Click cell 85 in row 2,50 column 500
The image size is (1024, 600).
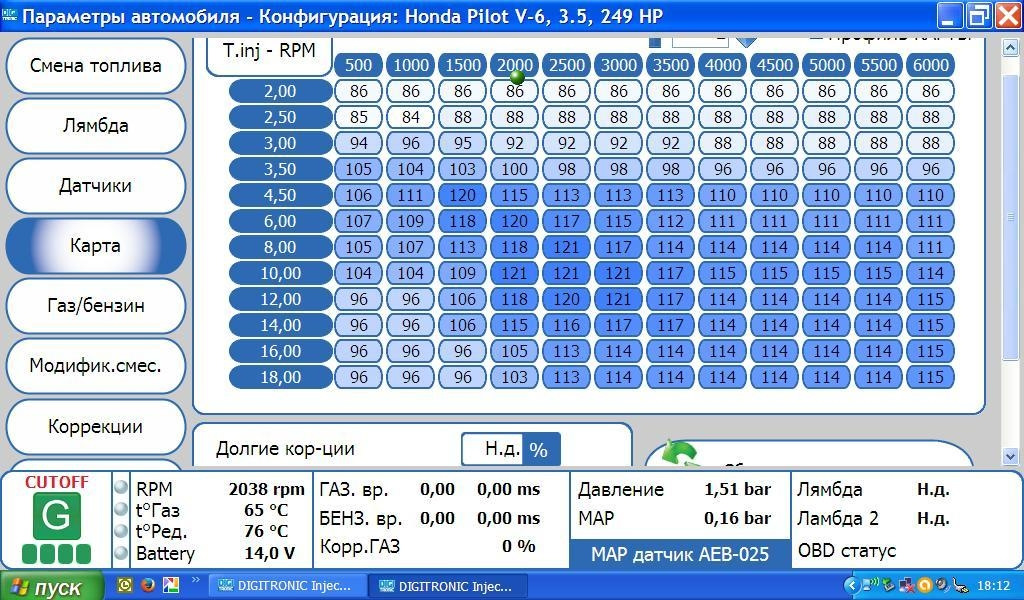[x=359, y=118]
